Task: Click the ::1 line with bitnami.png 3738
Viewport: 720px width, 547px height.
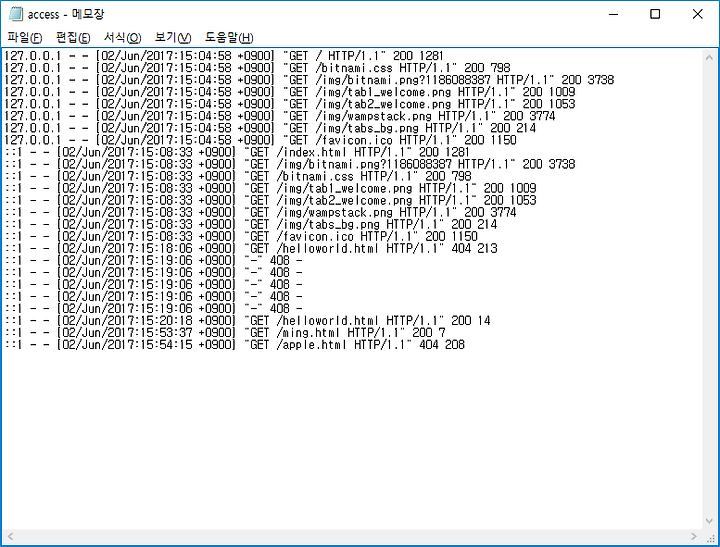Action: coord(290,164)
